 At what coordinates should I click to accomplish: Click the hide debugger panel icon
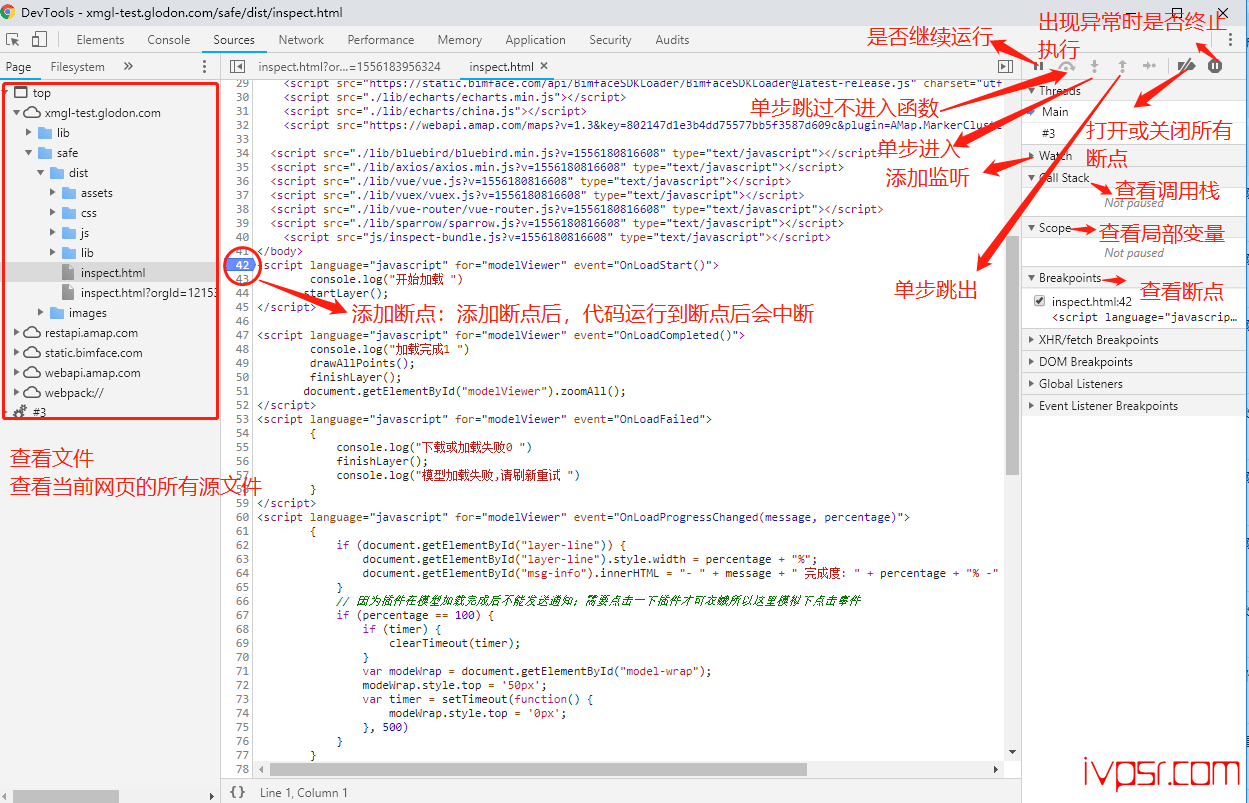click(x=1006, y=66)
